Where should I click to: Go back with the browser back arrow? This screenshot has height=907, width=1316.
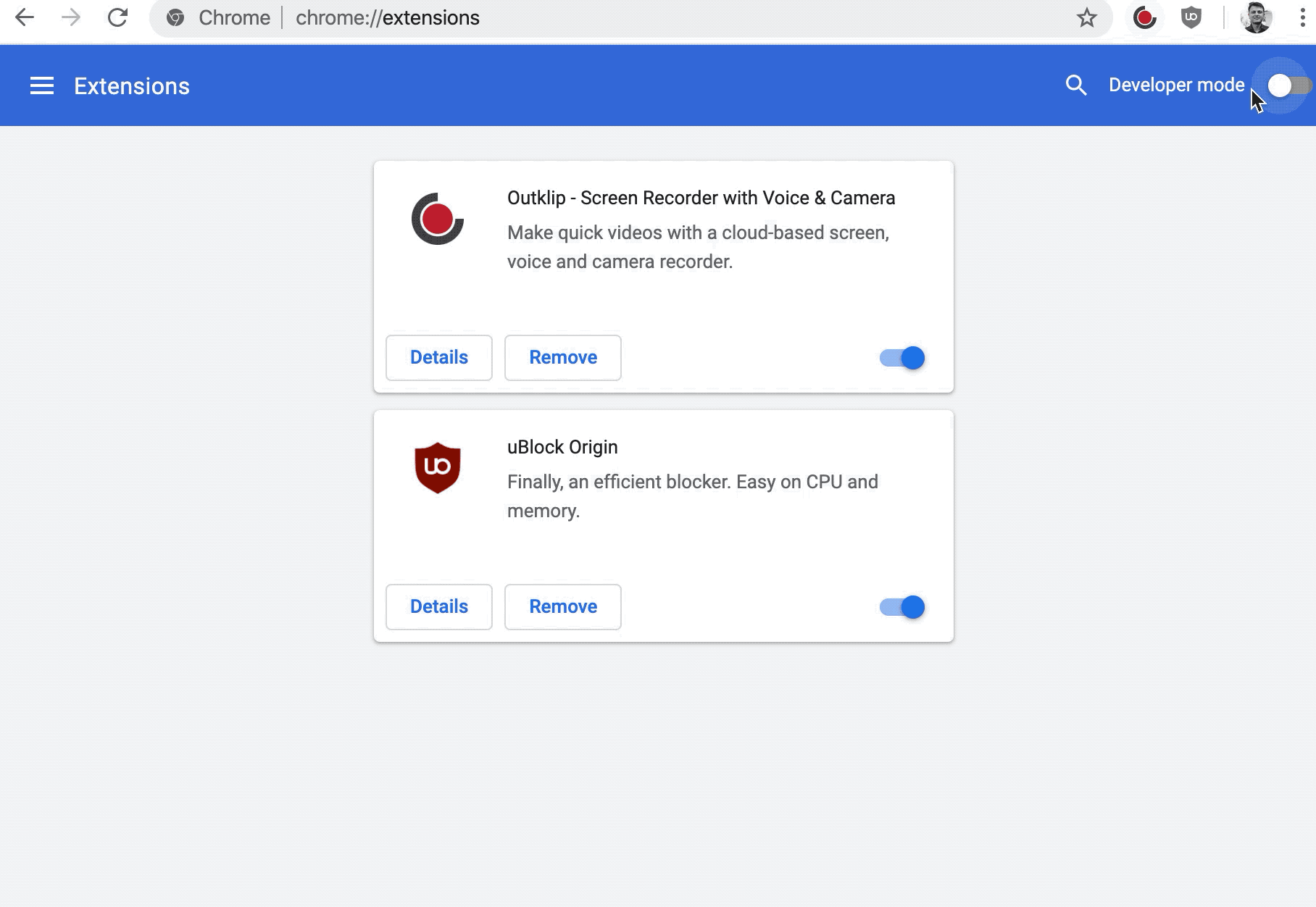click(25, 17)
